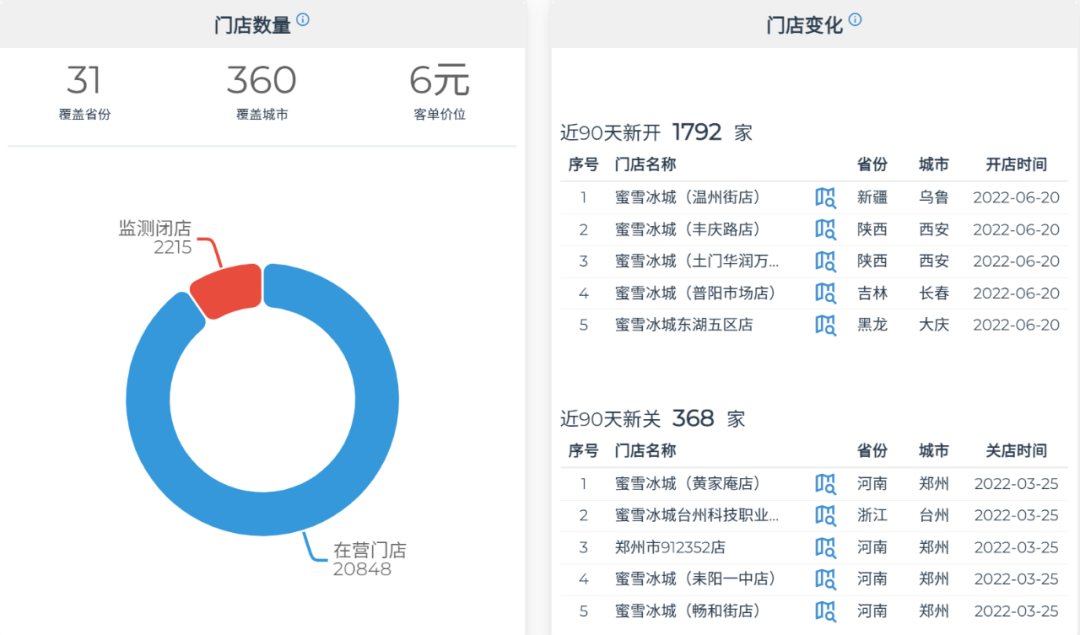
Task: Locate 畅和街店 using map icon
Action: coord(825,611)
